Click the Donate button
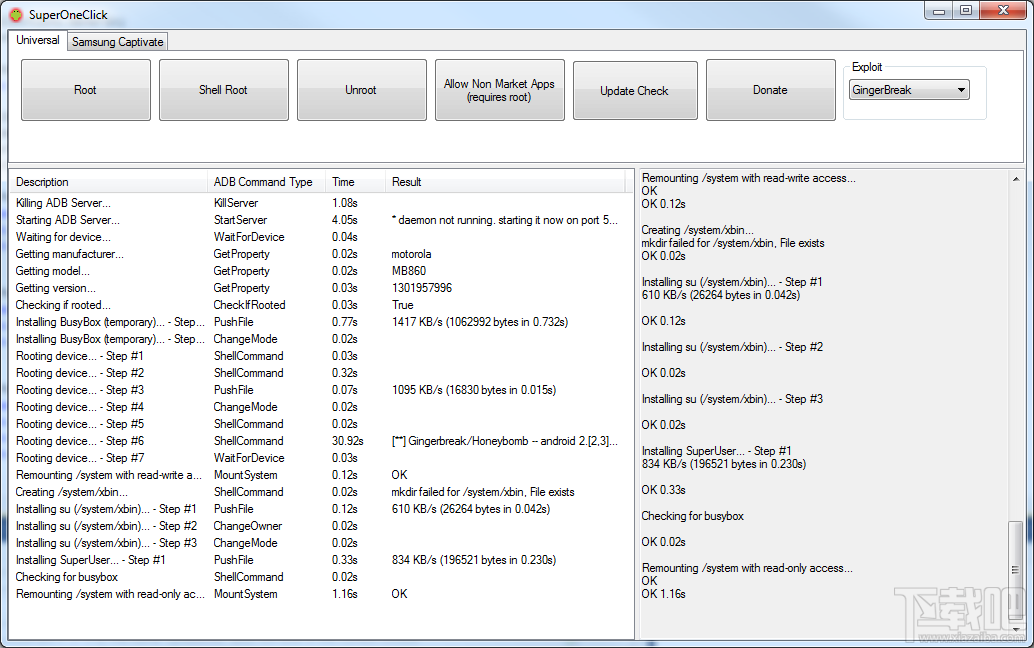 click(770, 90)
